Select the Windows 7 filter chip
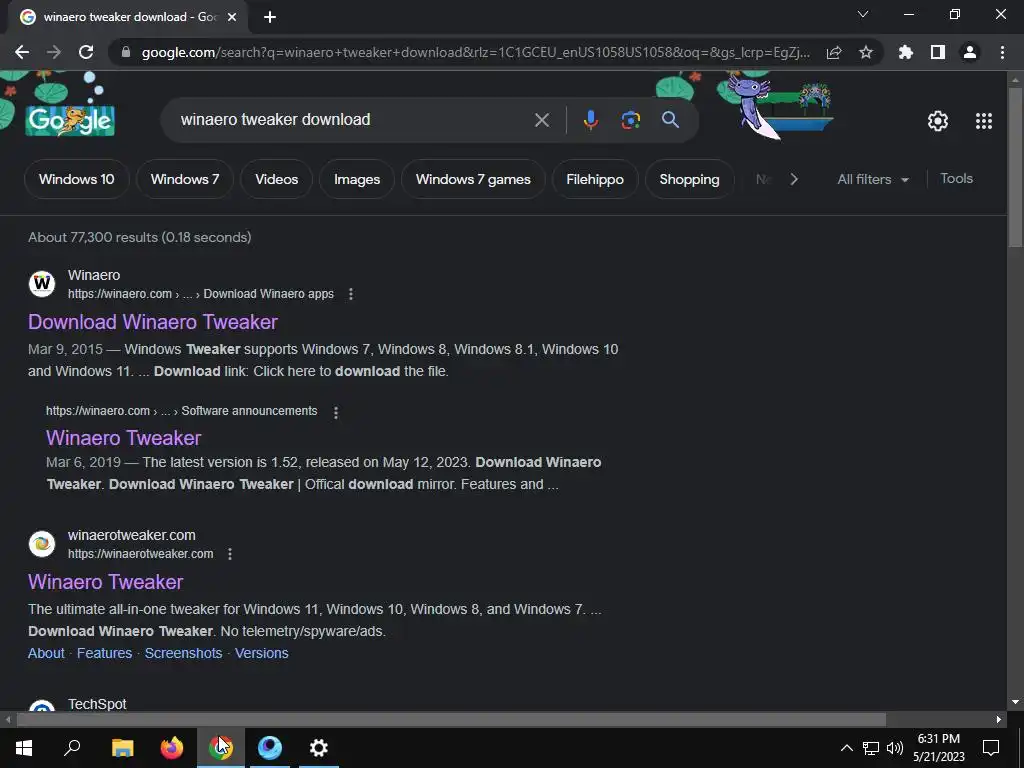This screenshot has width=1024, height=768. (x=185, y=179)
